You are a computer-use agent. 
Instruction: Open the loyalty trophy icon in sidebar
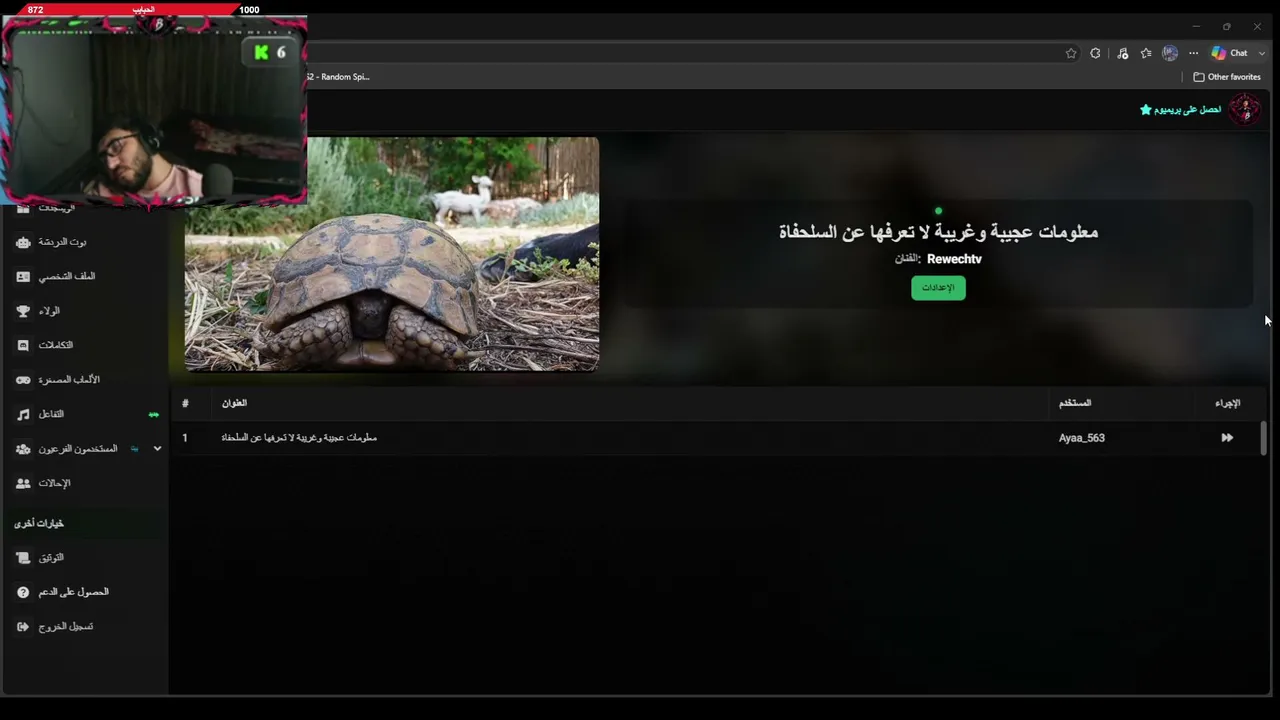tap(23, 311)
